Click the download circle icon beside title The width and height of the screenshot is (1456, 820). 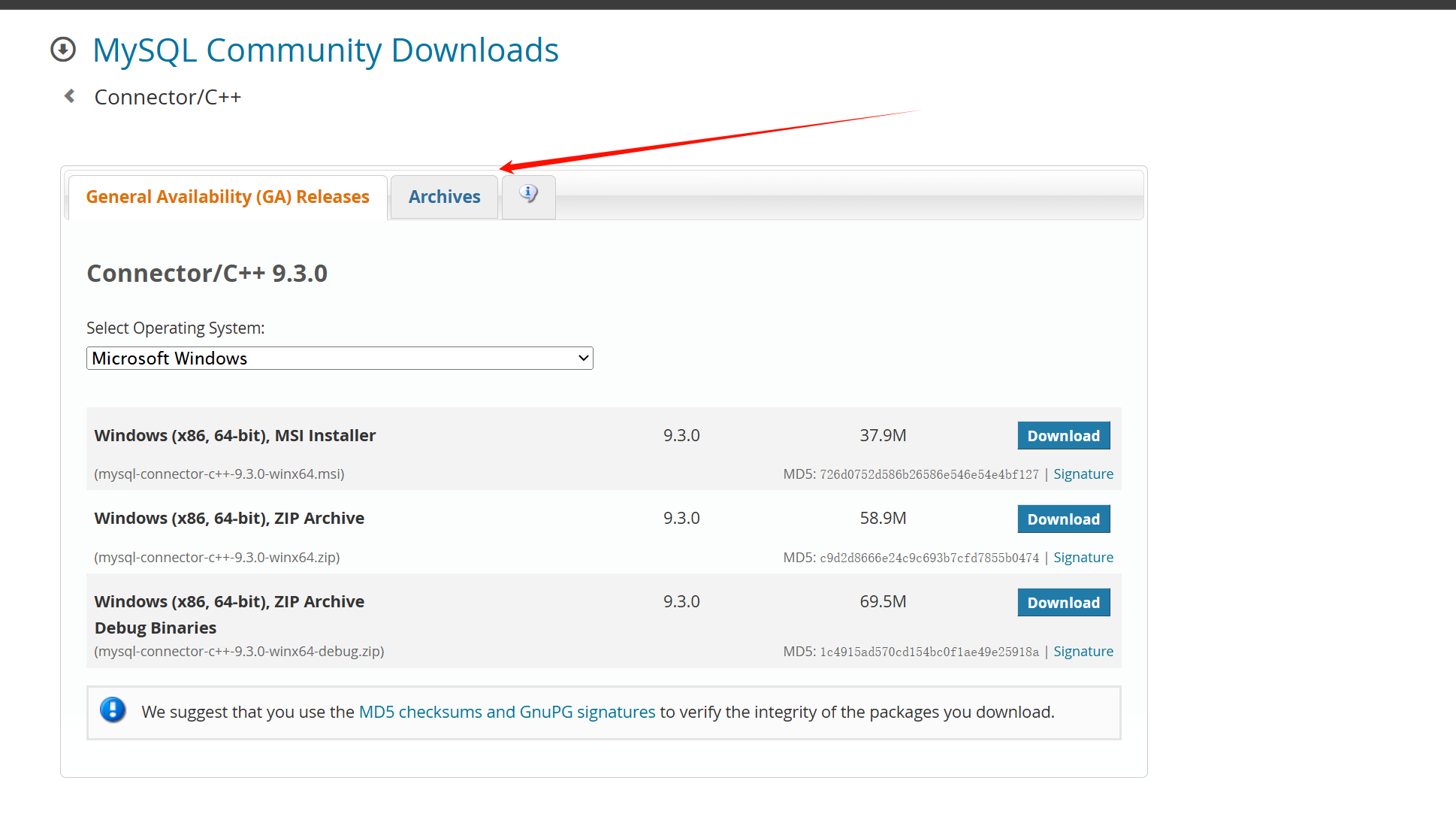point(63,50)
